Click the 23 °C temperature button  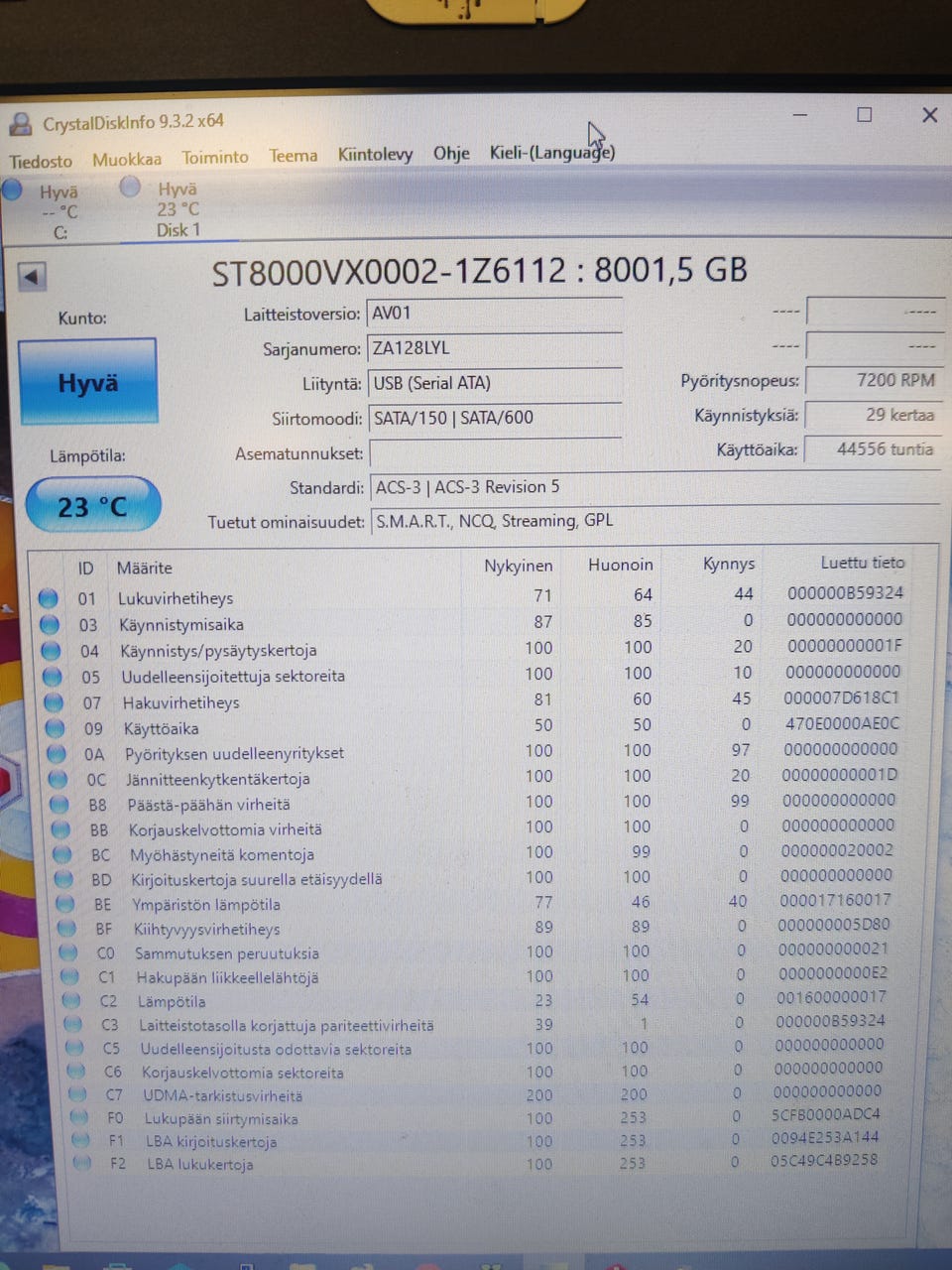[93, 506]
